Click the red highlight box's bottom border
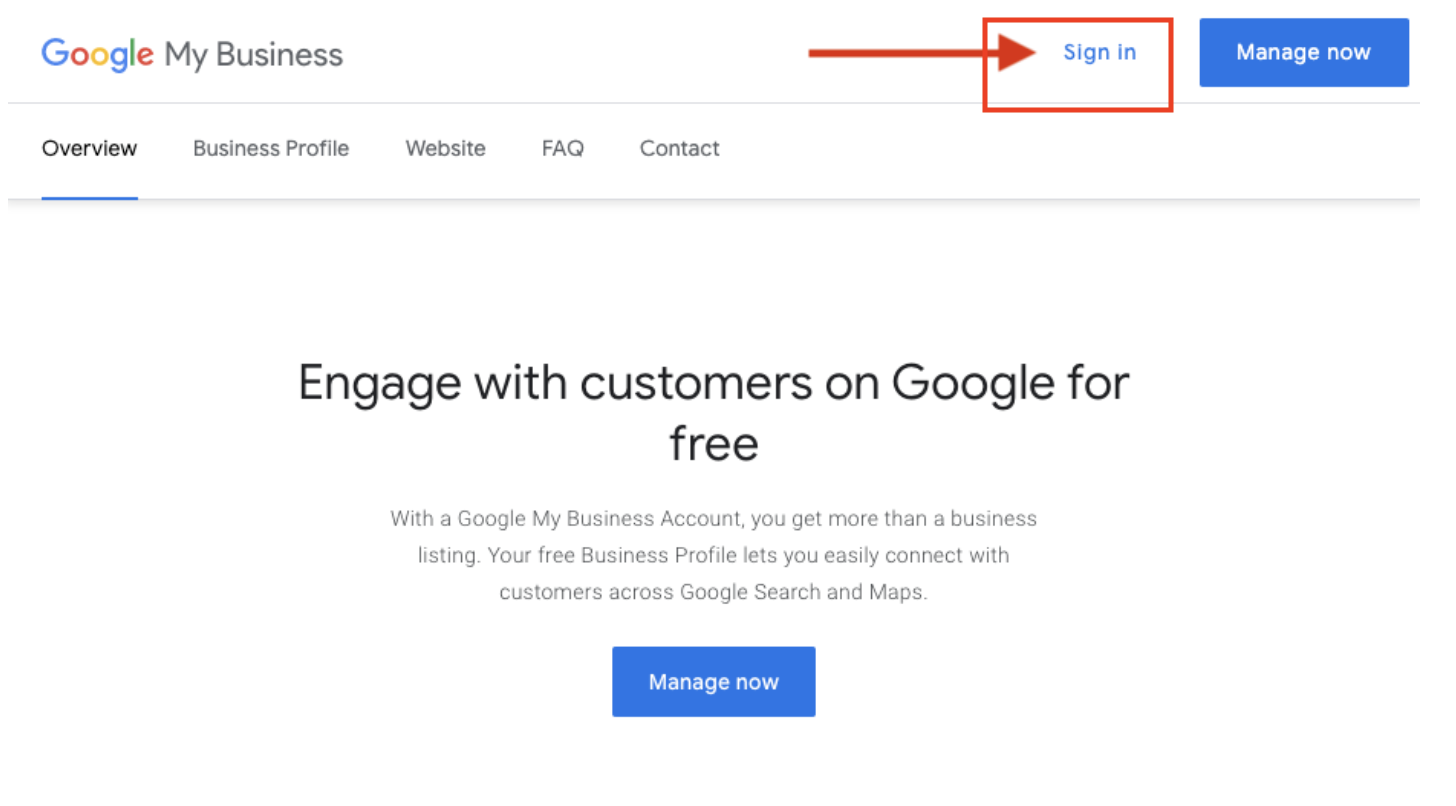The height and width of the screenshot is (806, 1456). (x=1077, y=110)
